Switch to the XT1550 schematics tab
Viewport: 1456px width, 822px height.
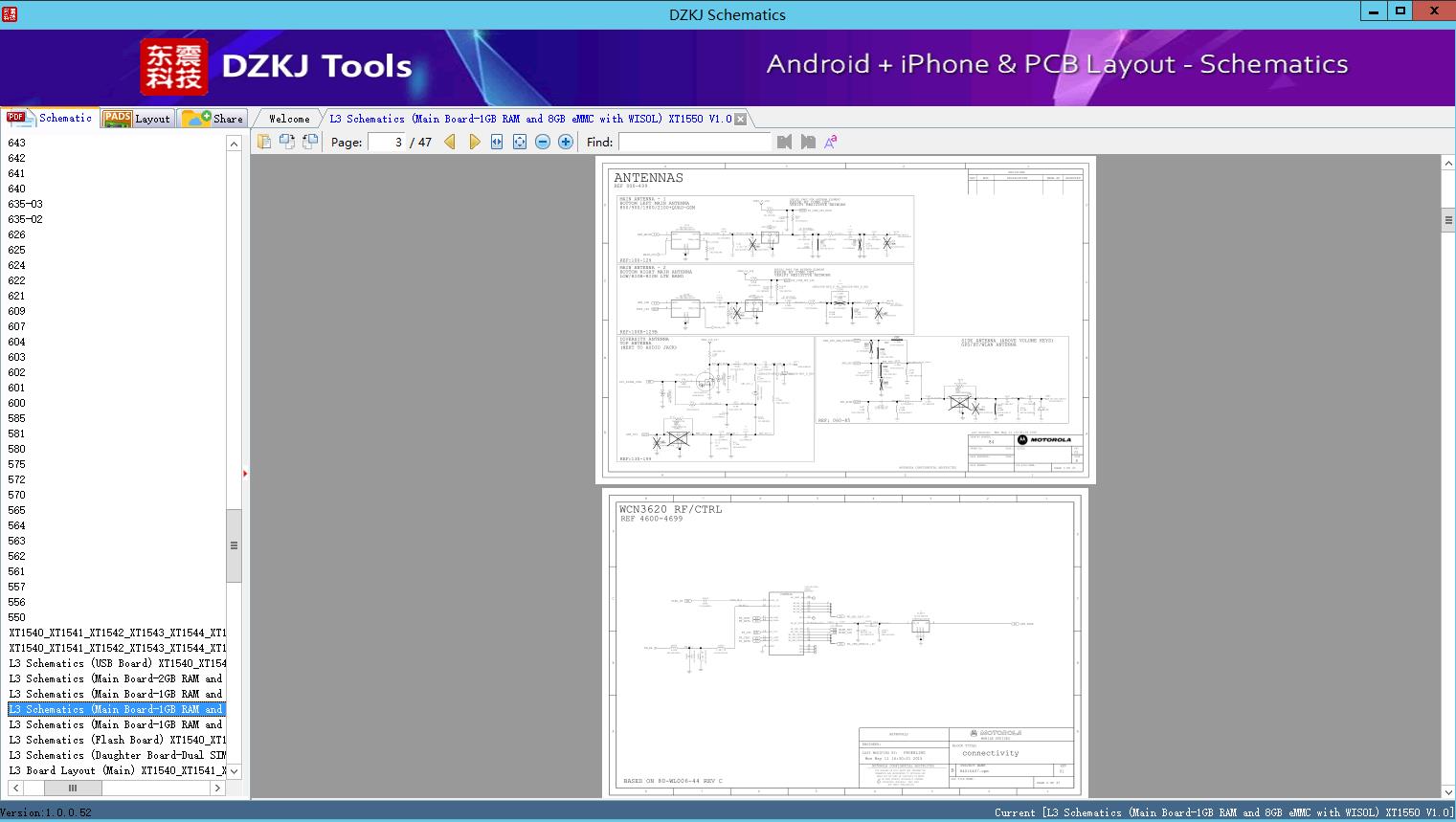pyautogui.click(x=531, y=118)
